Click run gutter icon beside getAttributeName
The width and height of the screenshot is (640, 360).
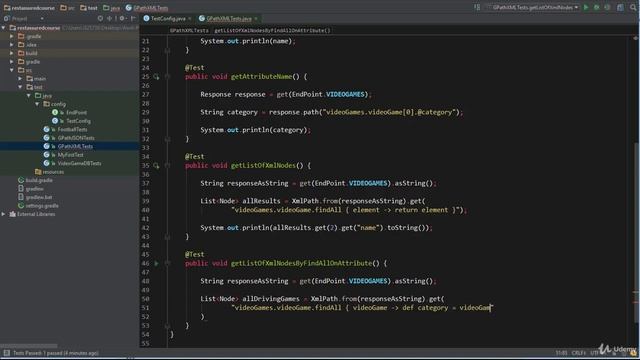pyautogui.click(x=156, y=77)
